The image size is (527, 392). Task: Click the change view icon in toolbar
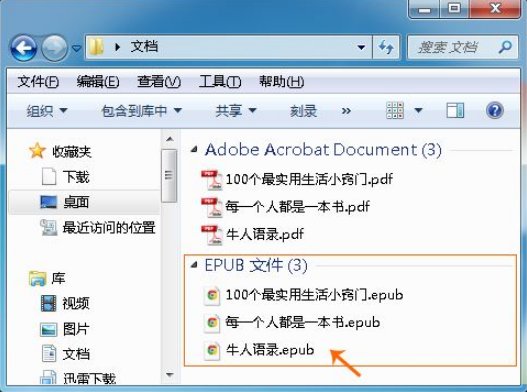coord(395,110)
